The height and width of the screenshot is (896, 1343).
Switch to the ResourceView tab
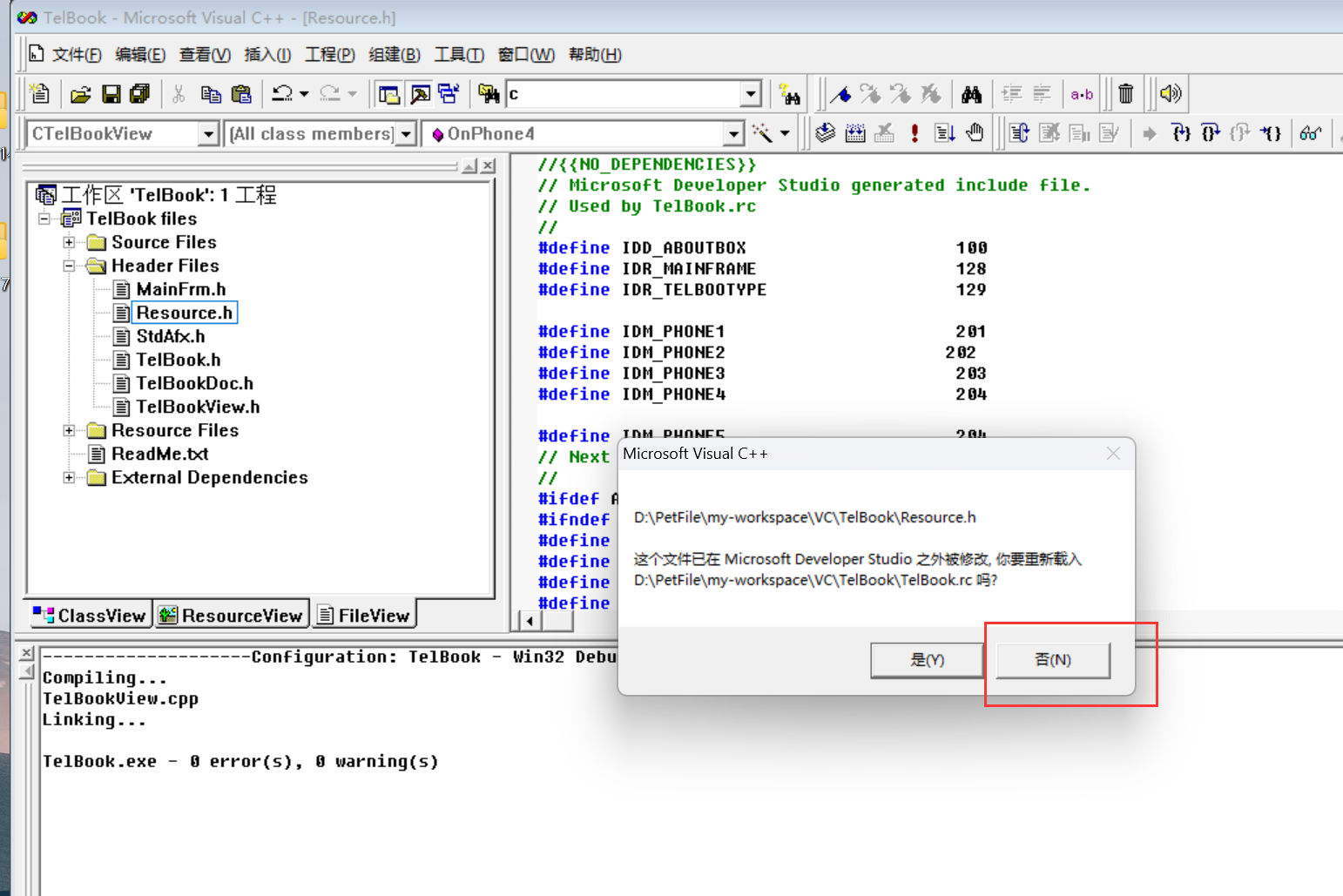[x=232, y=616]
